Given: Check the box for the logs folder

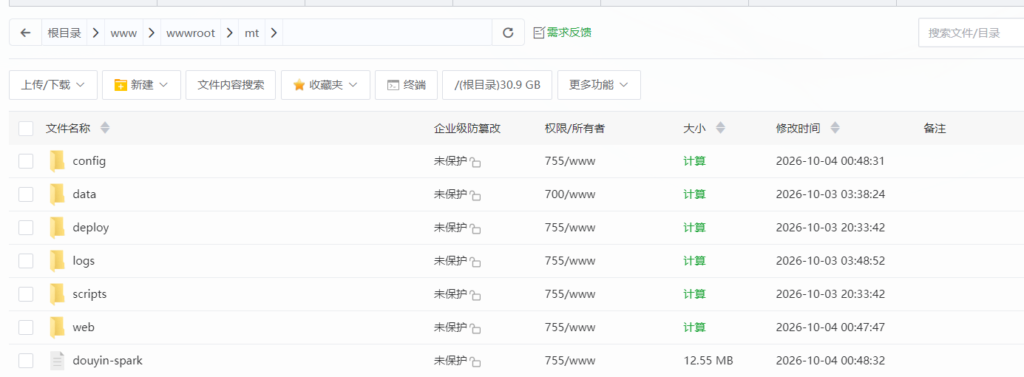Looking at the screenshot, I should point(25,261).
